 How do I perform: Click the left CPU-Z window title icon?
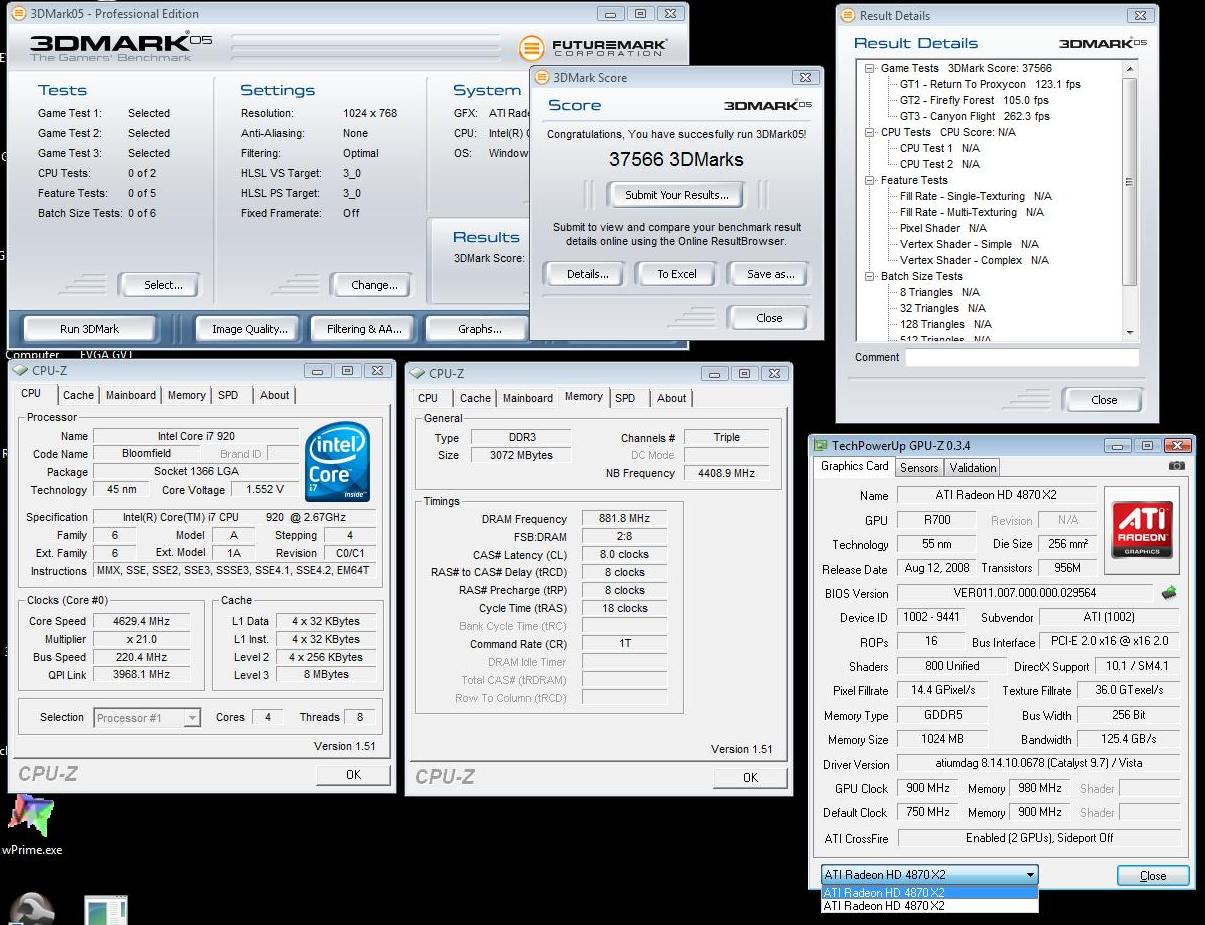(x=20, y=372)
